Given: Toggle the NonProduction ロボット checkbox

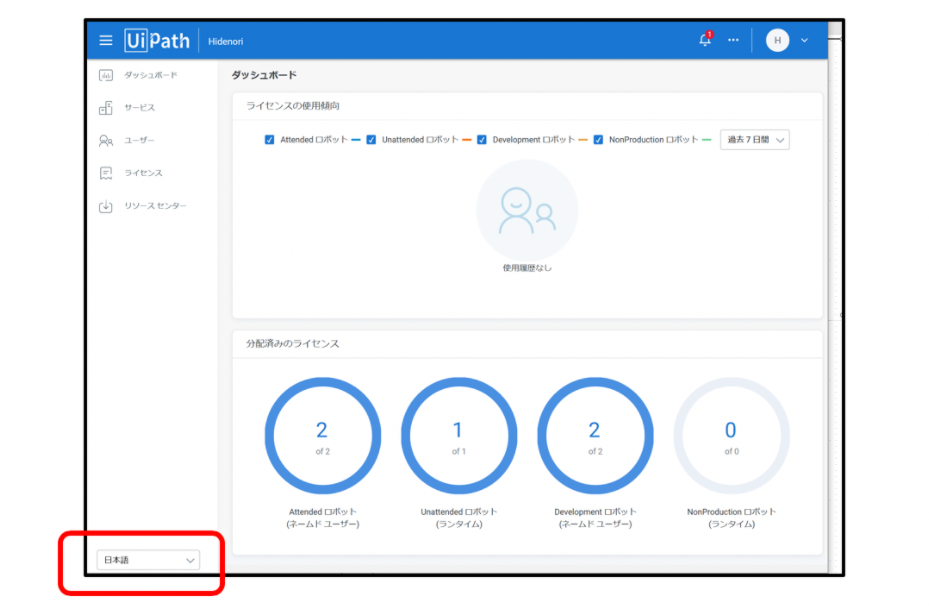Looking at the screenshot, I should (598, 140).
